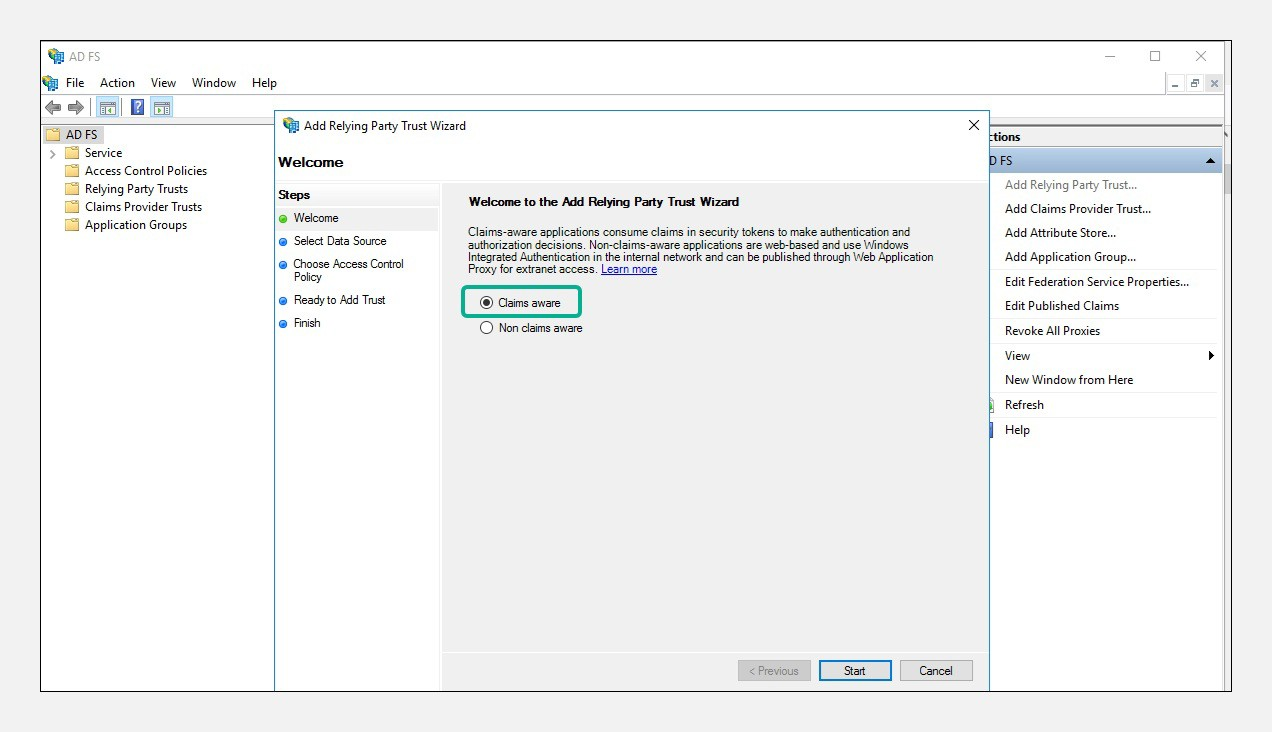Click the blue Help question mark icon
Screen dimensions: 1272x732
click(x=137, y=108)
